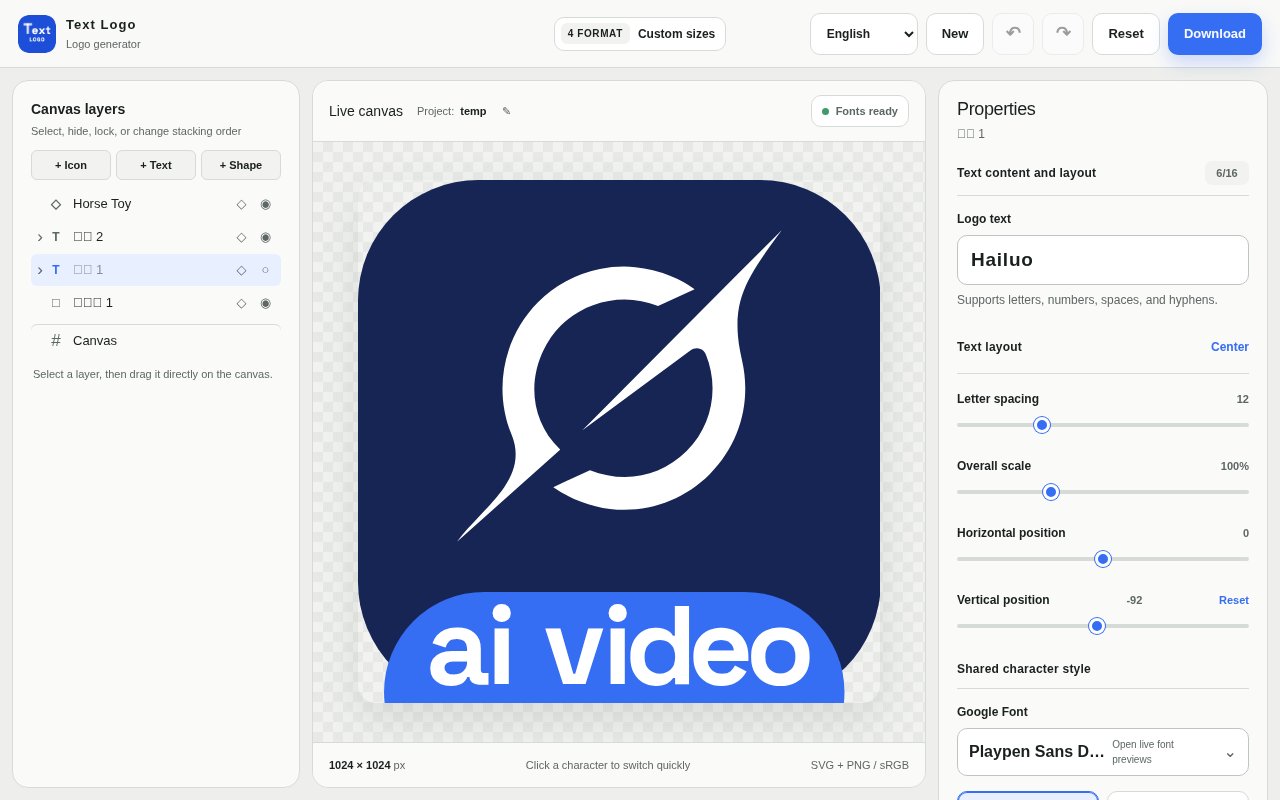Screen dimensions: 1280x800
Task: Click the Text Logo app icon
Action: click(x=37, y=34)
